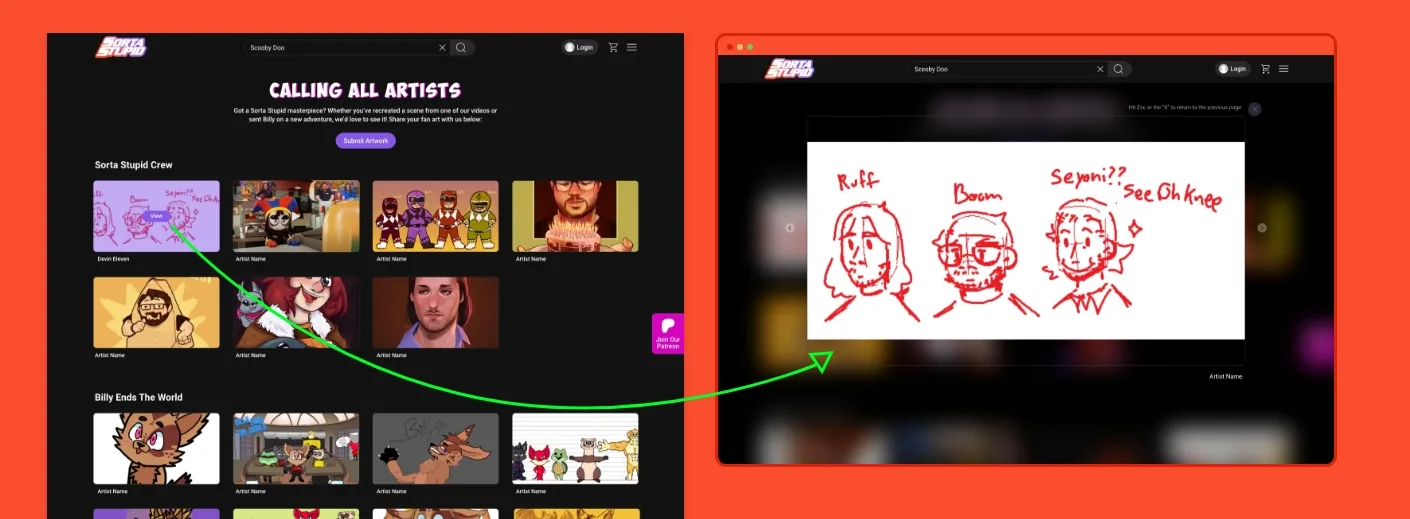Open the gray-background Billy sketch thumbnail

click(x=435, y=449)
